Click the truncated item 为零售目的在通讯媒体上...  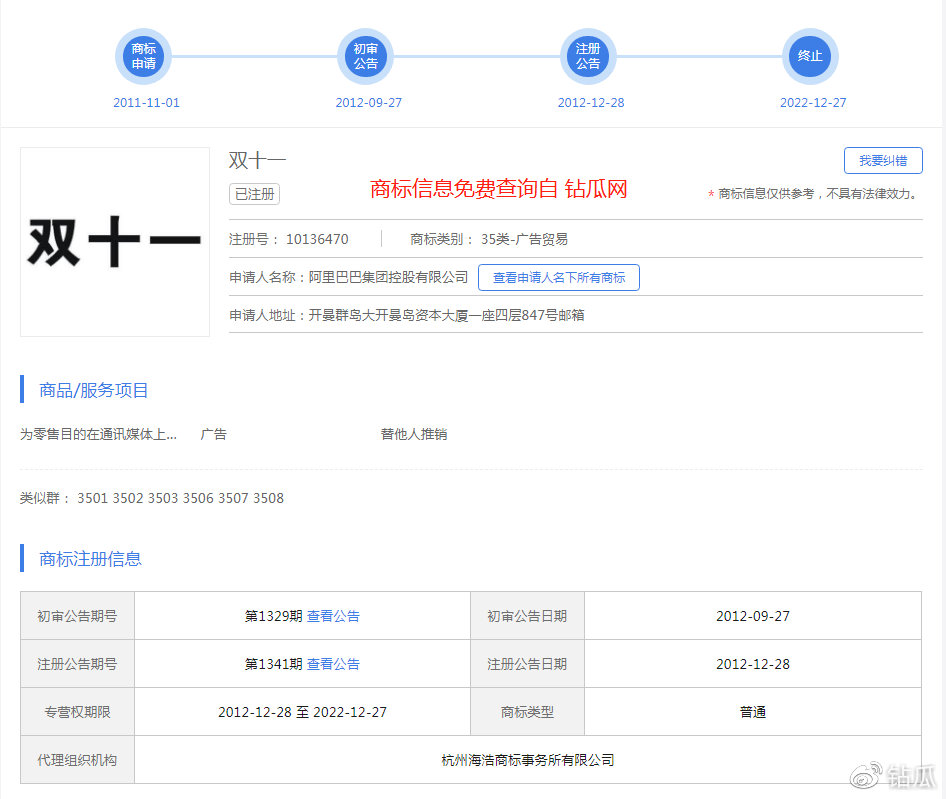click(x=98, y=435)
